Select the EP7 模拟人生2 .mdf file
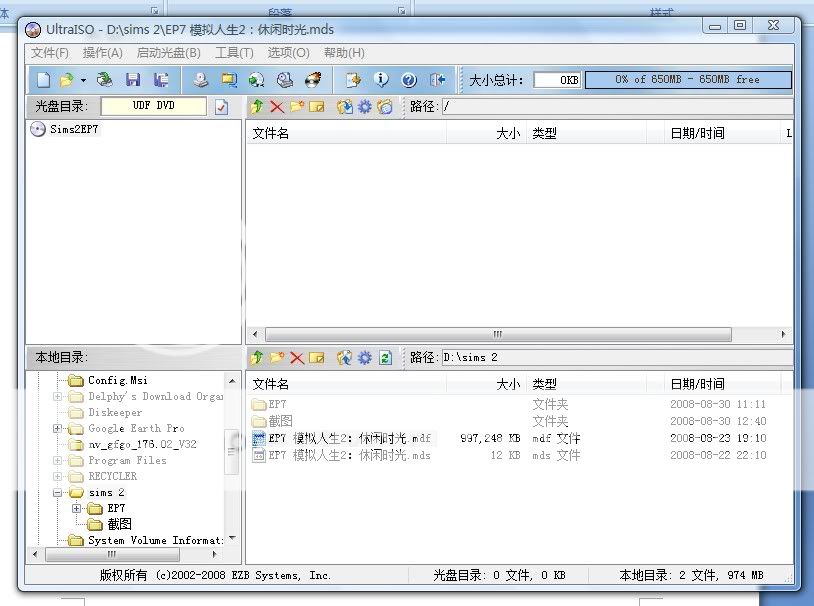 tap(350, 438)
